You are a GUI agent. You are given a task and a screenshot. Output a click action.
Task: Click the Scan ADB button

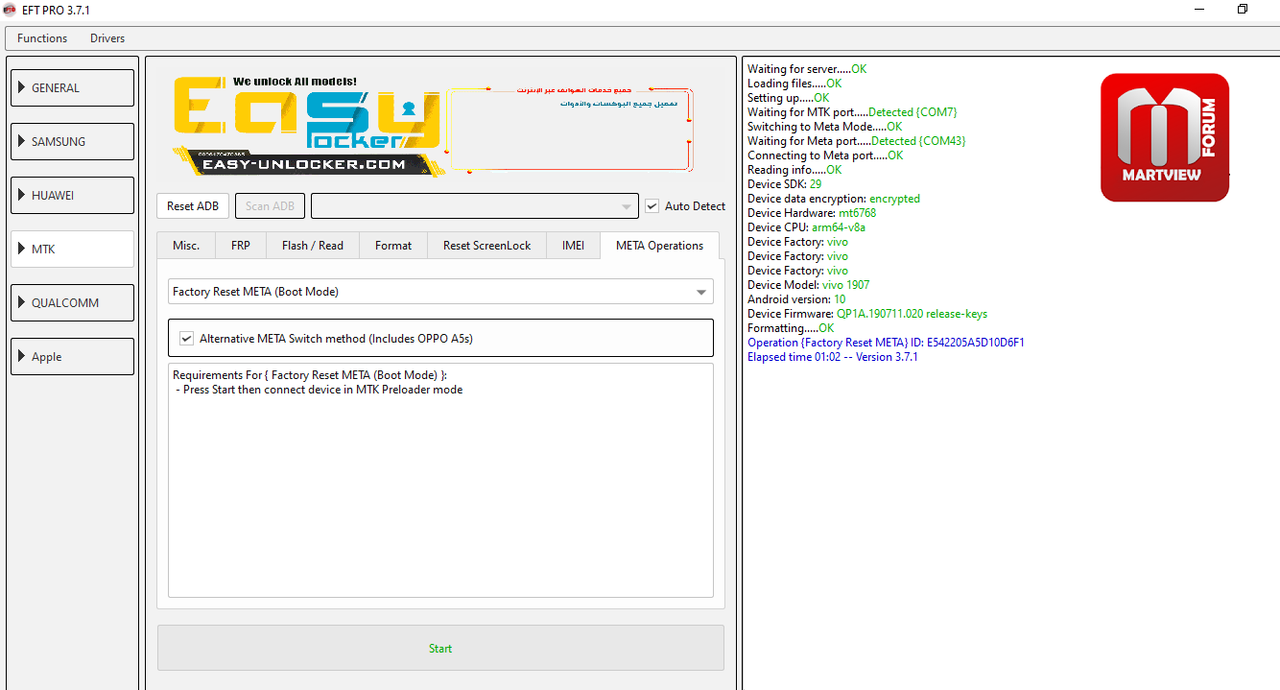pyautogui.click(x=270, y=206)
